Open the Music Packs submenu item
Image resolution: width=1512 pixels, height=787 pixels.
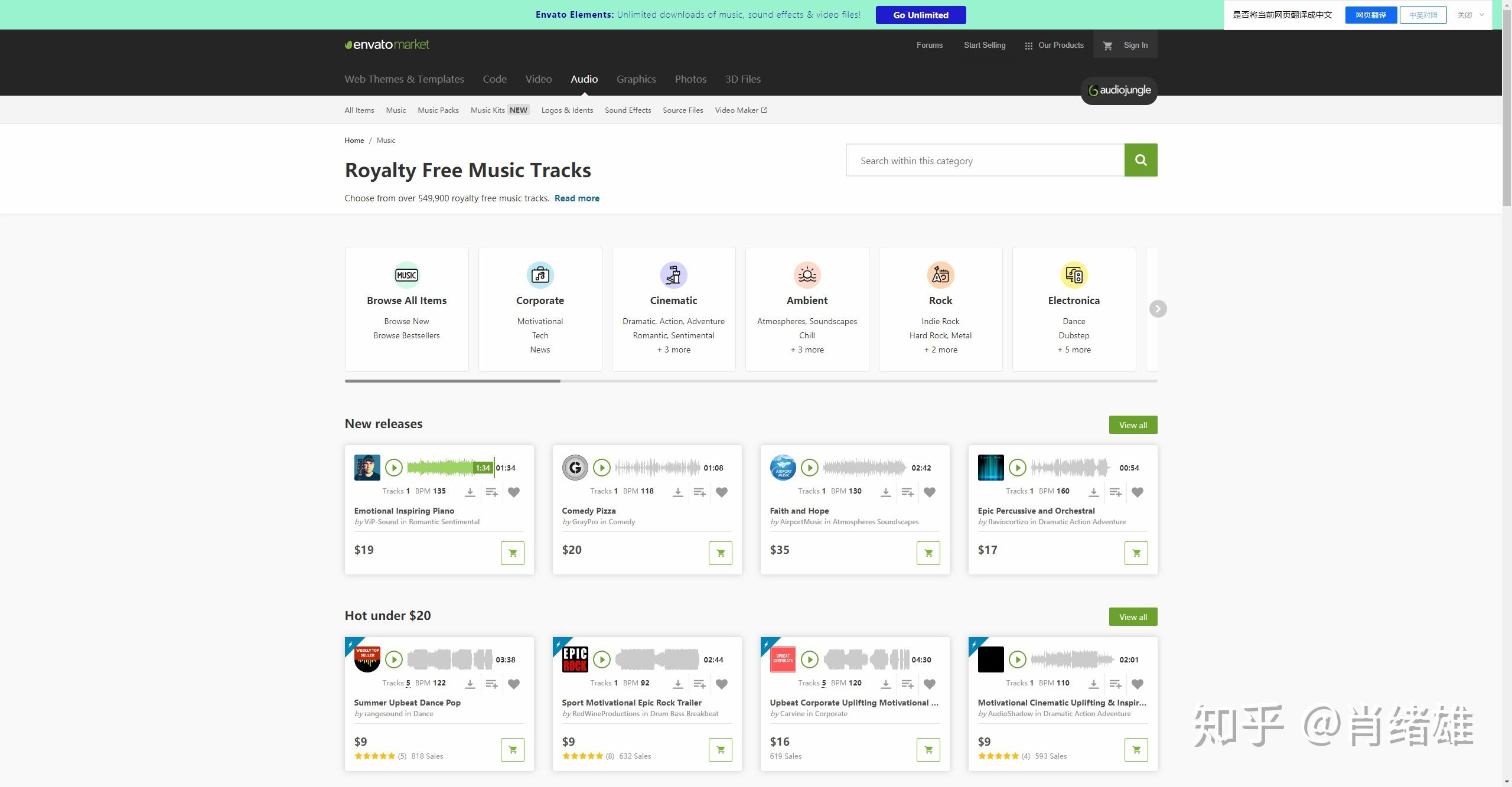point(438,110)
